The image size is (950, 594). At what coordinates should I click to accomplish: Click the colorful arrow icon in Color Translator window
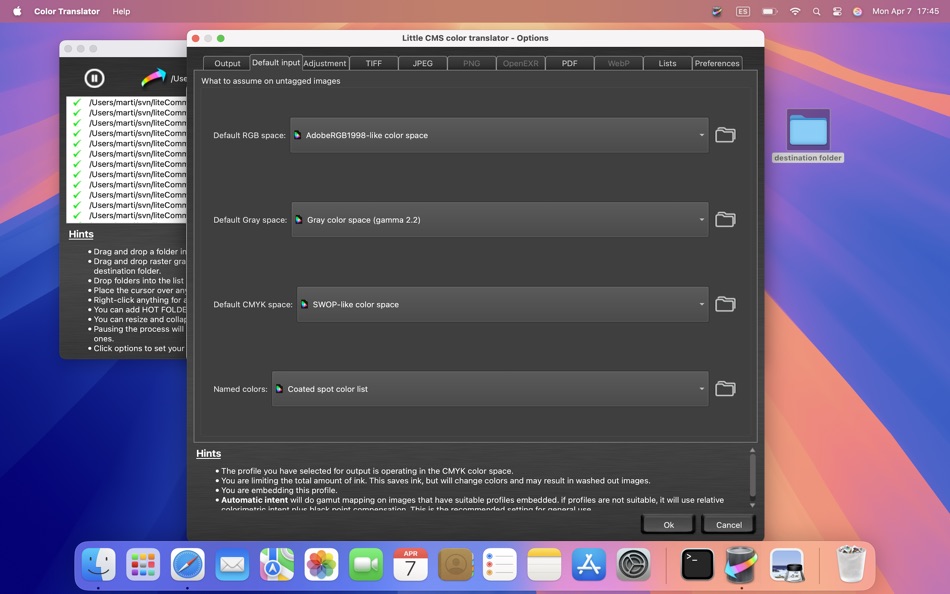pyautogui.click(x=153, y=77)
